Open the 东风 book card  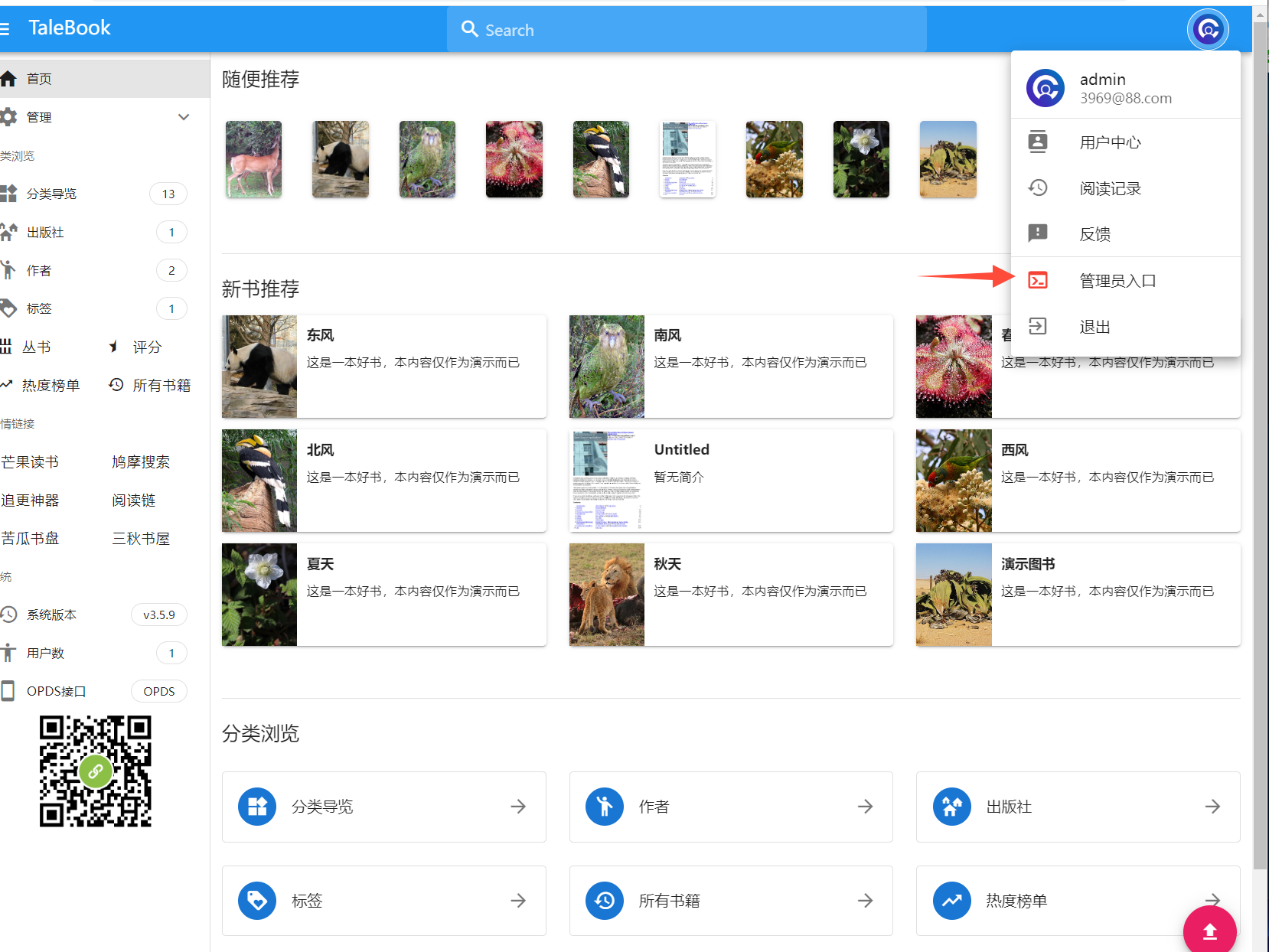384,367
